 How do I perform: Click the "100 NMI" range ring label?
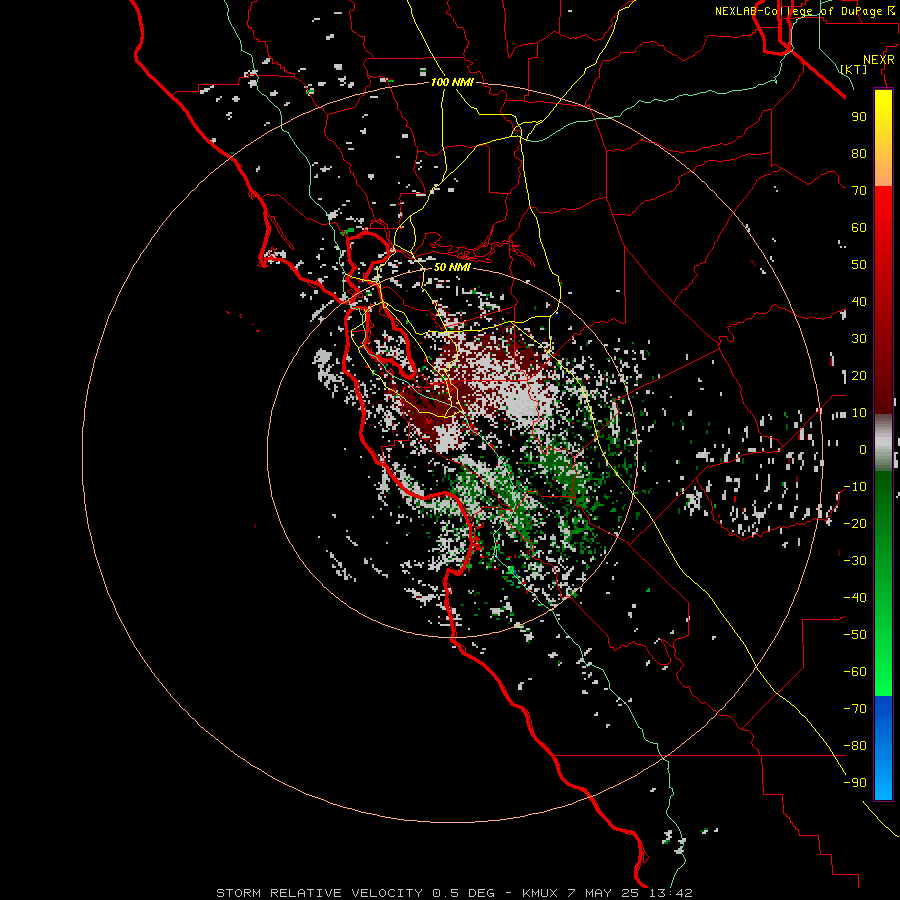(x=452, y=83)
